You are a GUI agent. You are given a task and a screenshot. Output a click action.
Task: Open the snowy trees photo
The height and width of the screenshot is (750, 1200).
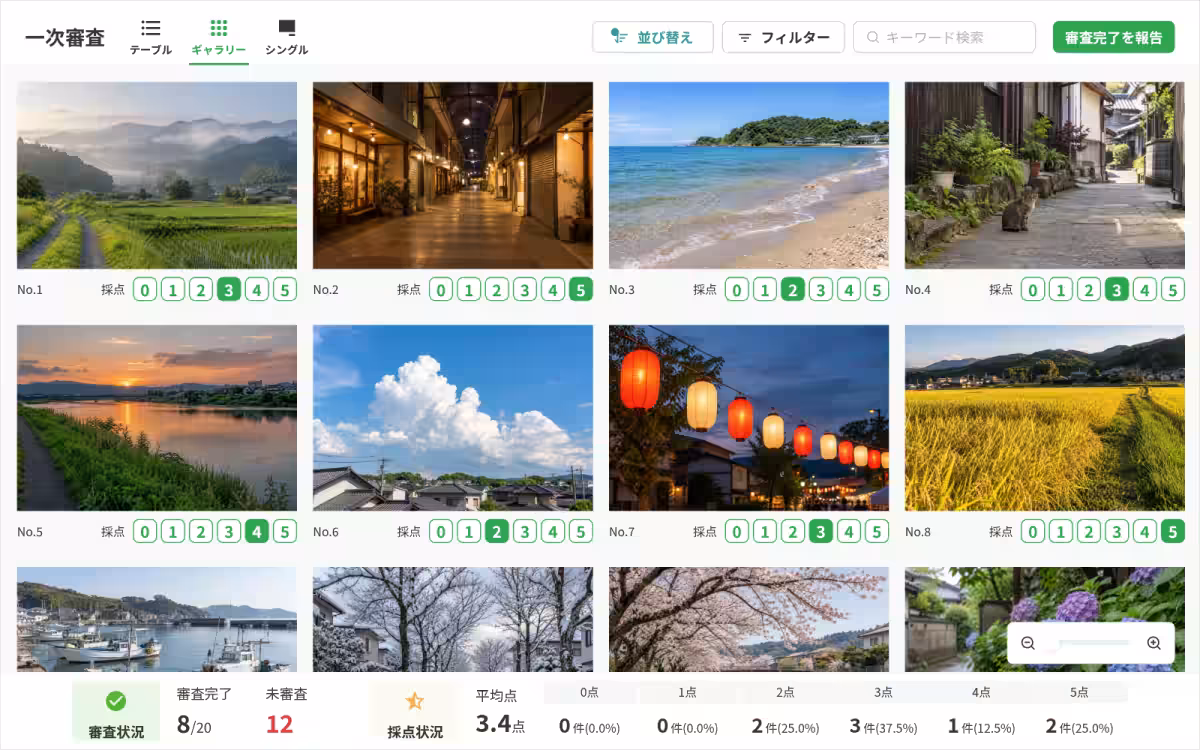(x=453, y=620)
